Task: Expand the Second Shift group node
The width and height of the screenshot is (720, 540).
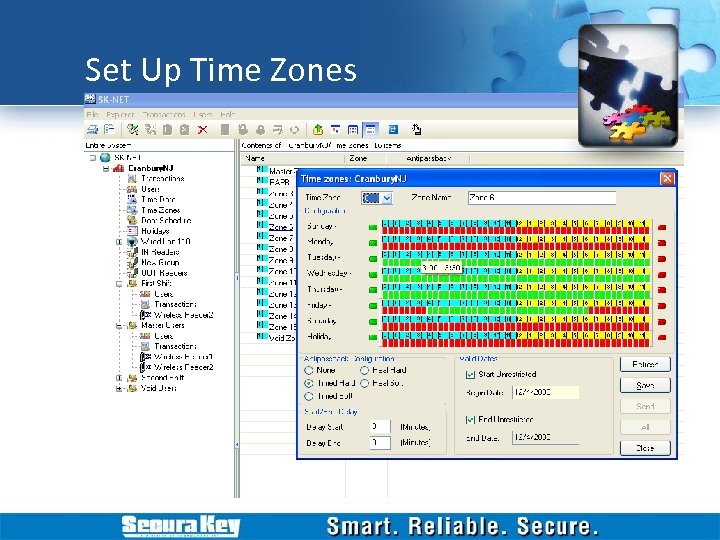Action: [119, 378]
